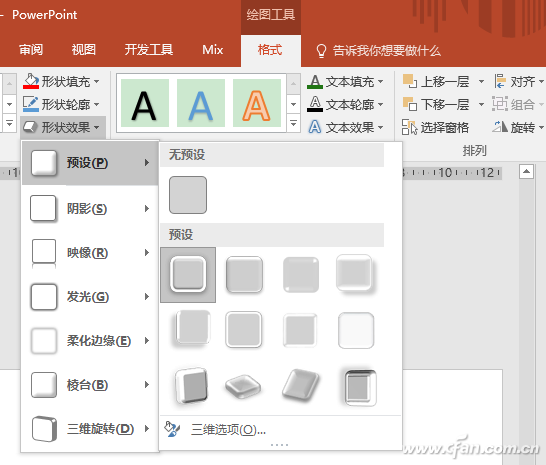Open the Group (组合) menu
546x465 pixels.
[x=518, y=104]
